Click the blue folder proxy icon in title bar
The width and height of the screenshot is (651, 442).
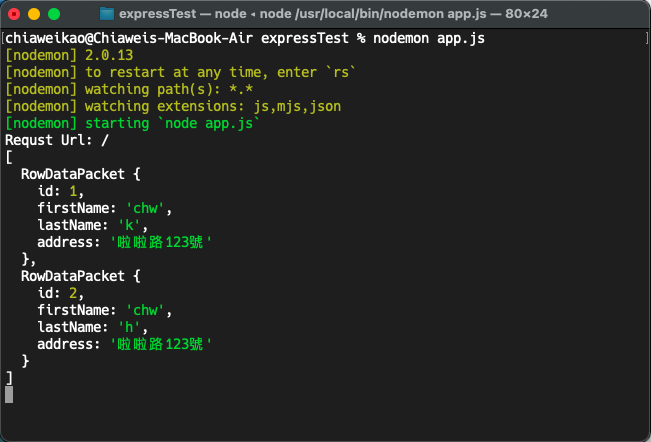[107, 14]
